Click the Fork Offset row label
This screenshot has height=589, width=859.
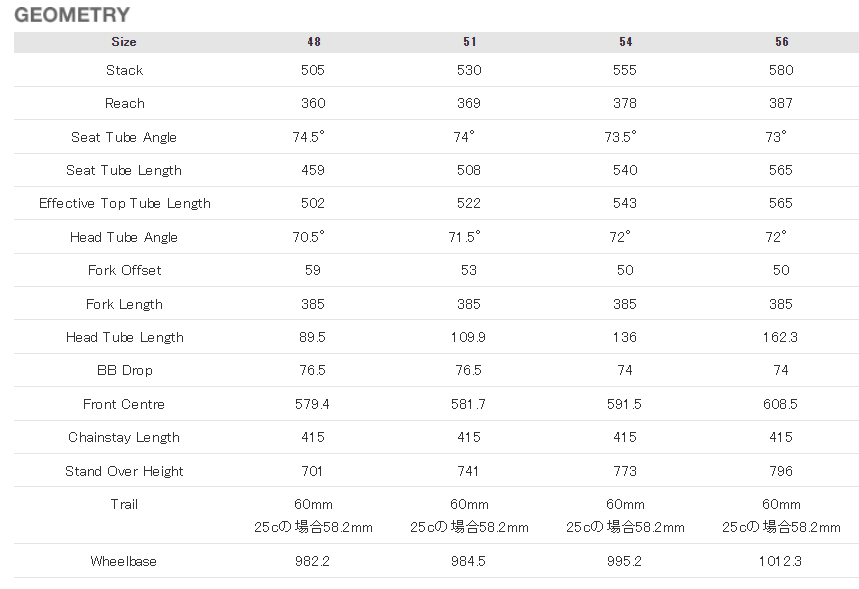[124, 270]
